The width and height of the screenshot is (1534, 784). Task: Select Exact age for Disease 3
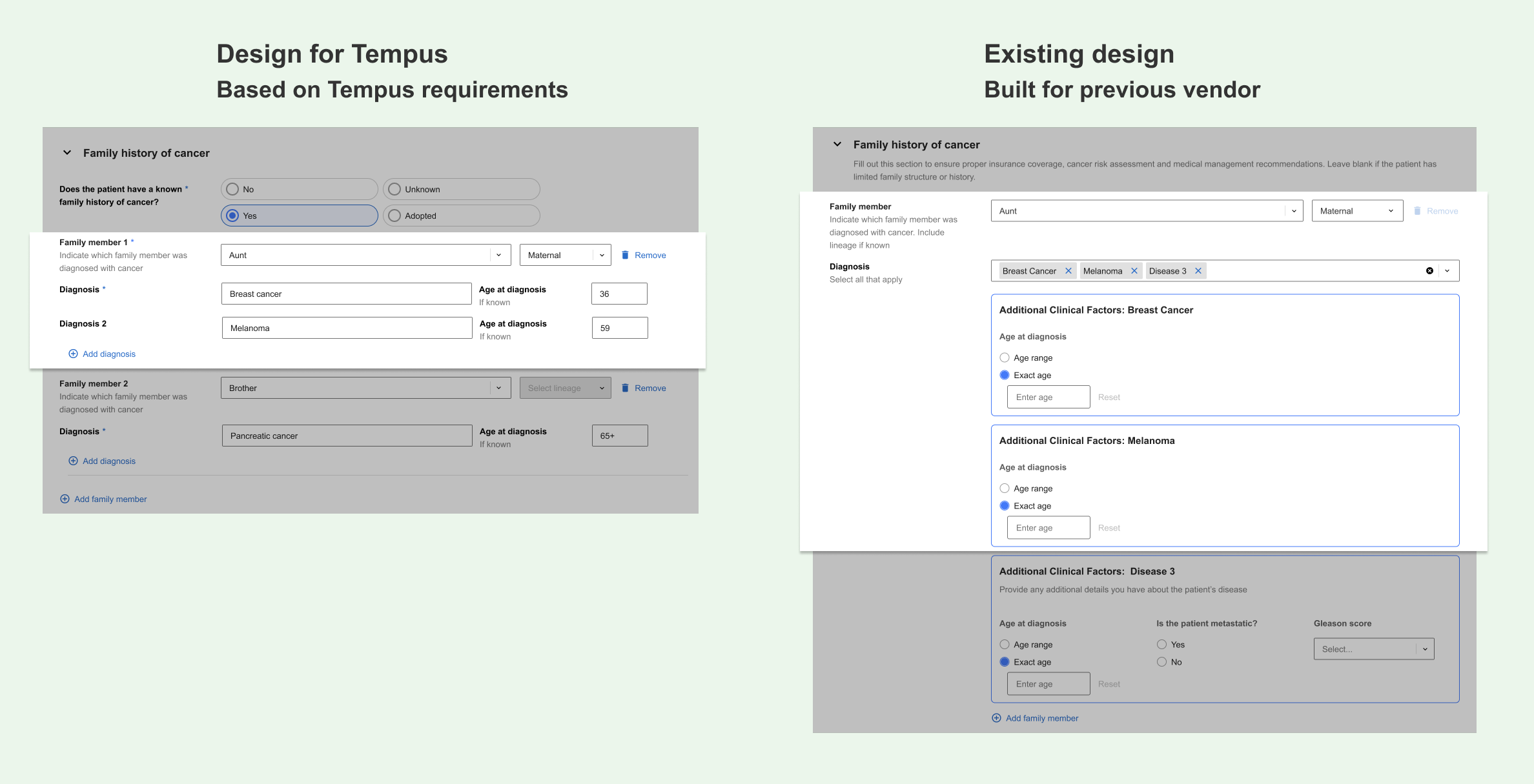pyautogui.click(x=1005, y=662)
